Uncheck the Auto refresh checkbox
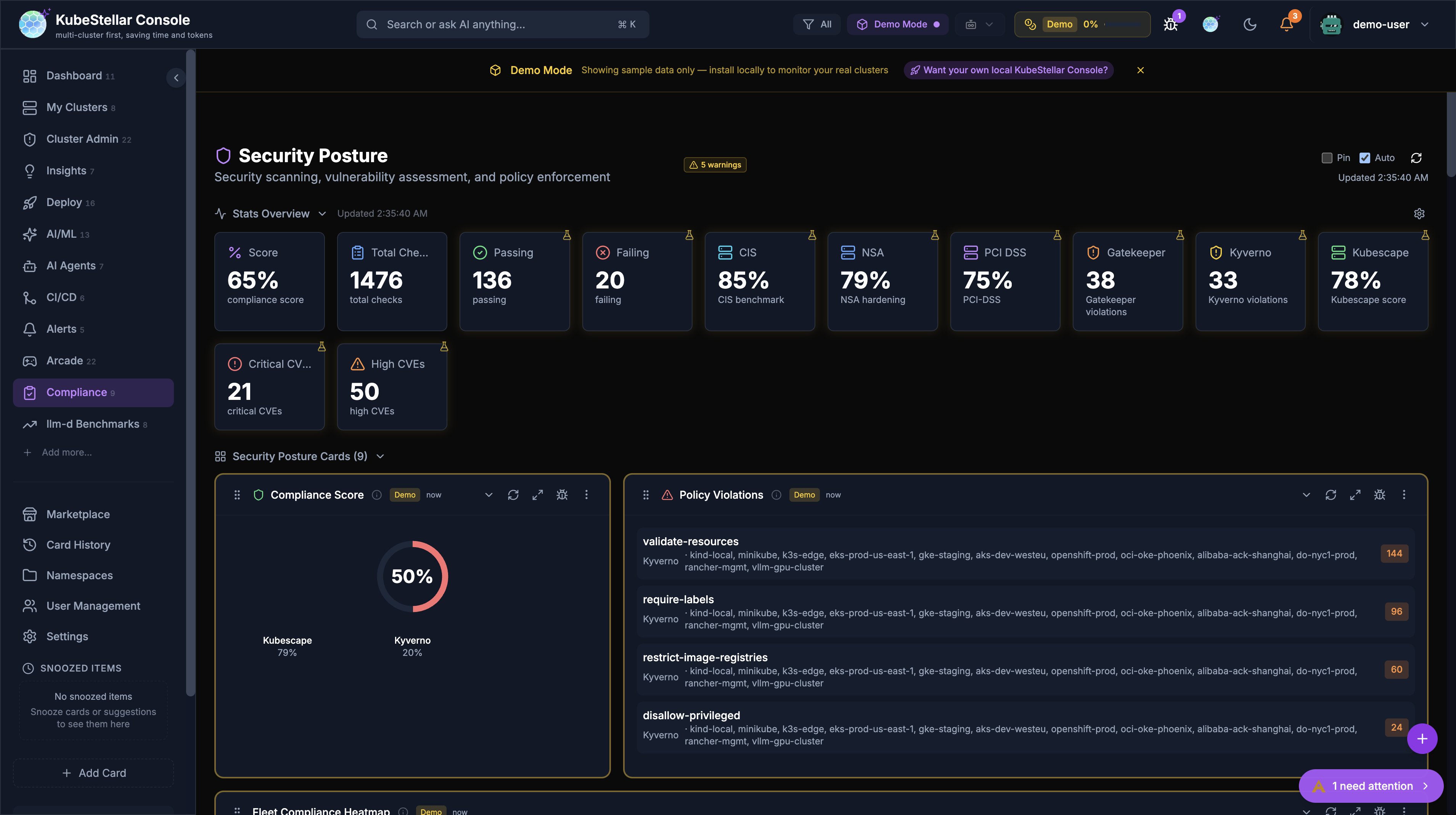 1364,158
